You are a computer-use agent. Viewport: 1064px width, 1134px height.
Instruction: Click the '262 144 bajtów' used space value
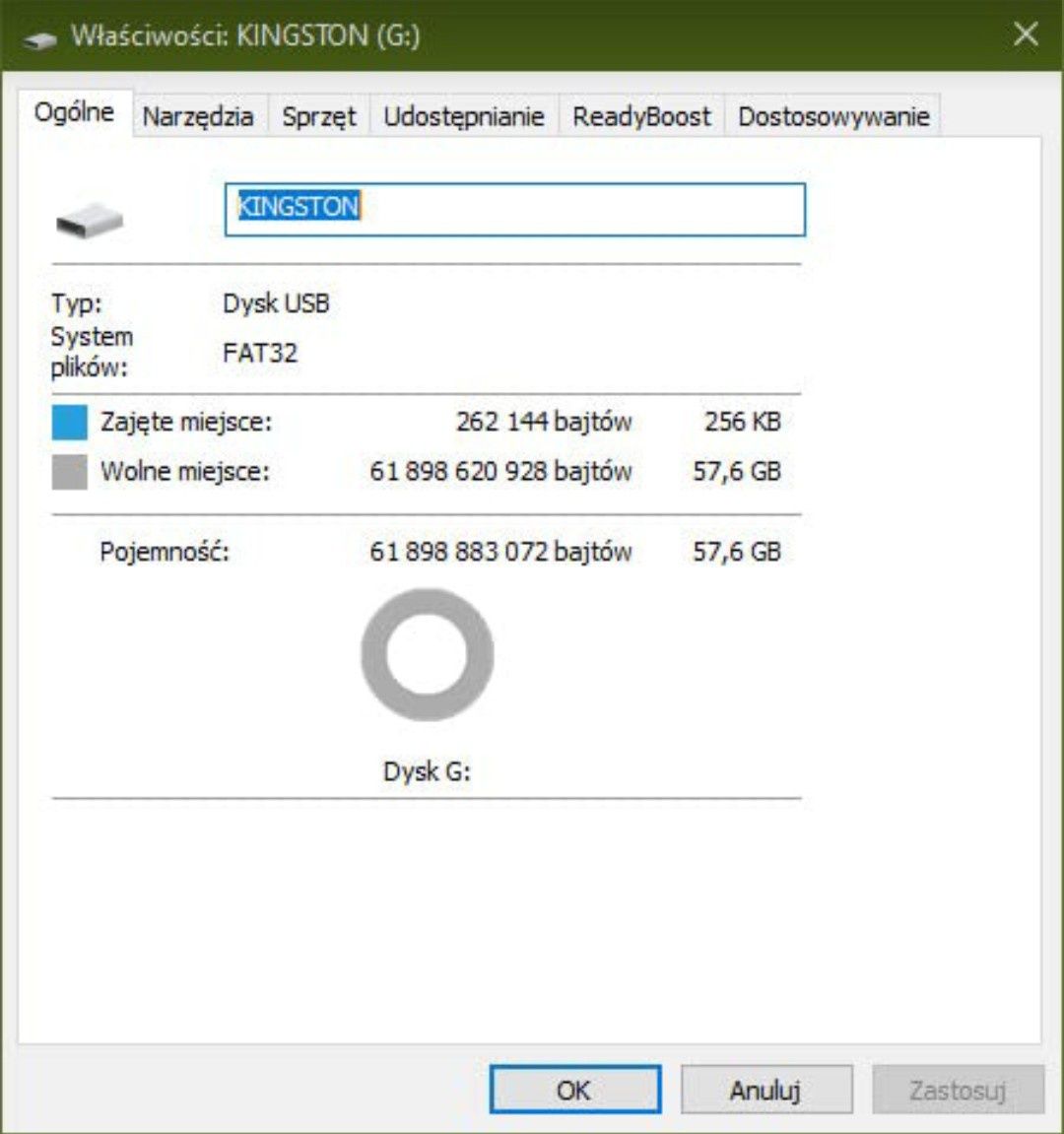(544, 421)
